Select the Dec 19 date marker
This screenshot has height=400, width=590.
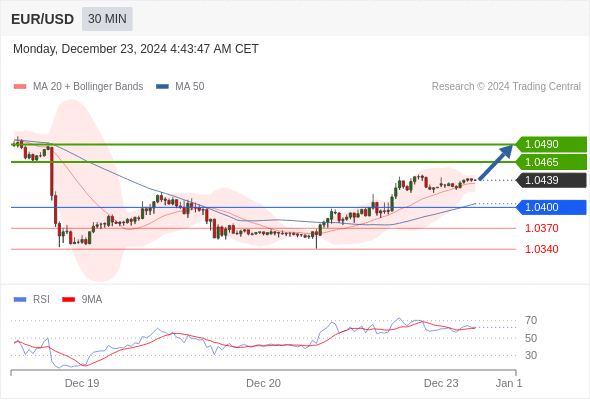click(x=82, y=383)
